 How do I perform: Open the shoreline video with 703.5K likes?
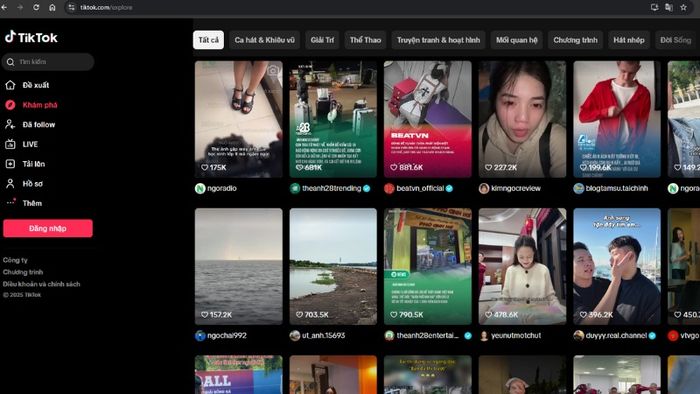333,266
